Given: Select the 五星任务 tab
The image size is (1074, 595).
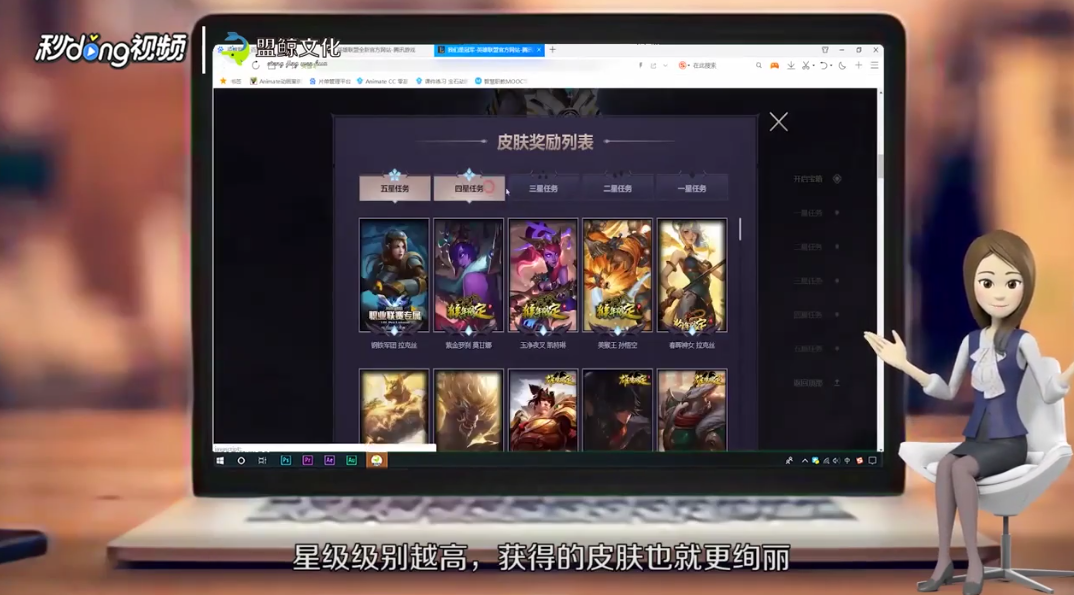Looking at the screenshot, I should (x=395, y=188).
